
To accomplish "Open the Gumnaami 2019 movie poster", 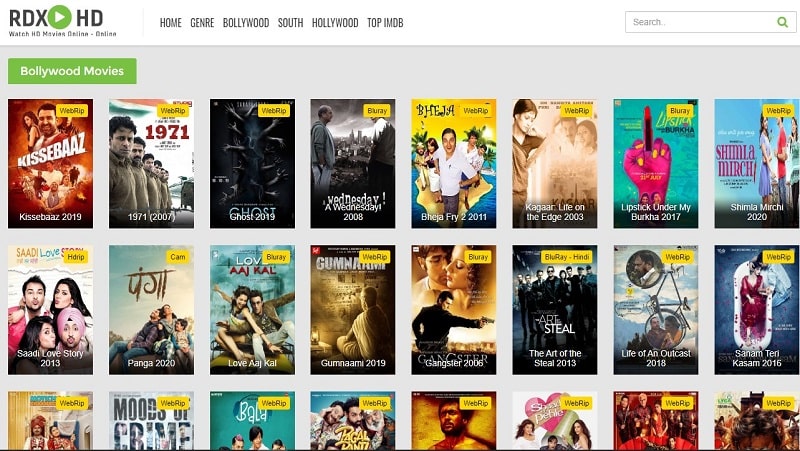I will pyautogui.click(x=353, y=310).
